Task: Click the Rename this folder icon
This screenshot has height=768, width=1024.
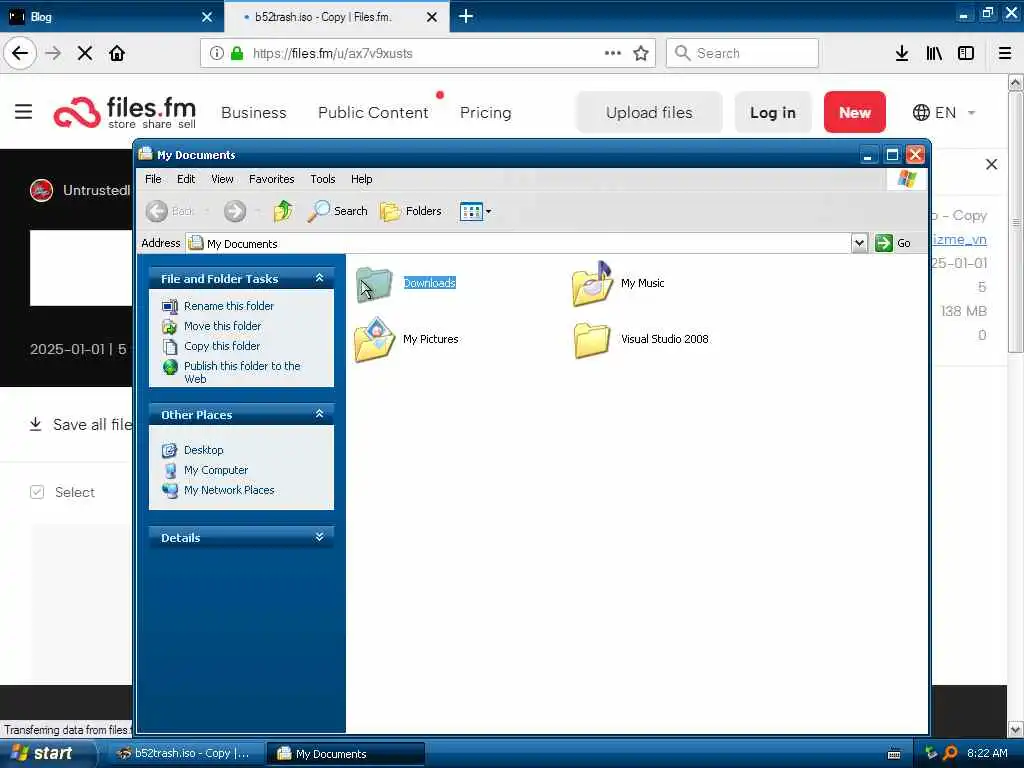Action: coord(170,306)
